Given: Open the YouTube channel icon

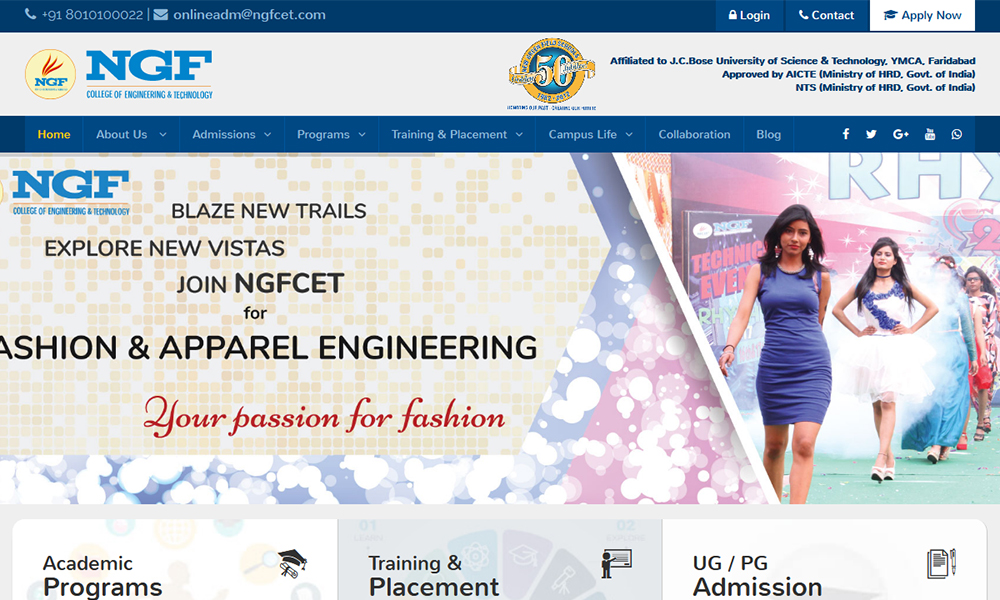Looking at the screenshot, I should pos(930,134).
